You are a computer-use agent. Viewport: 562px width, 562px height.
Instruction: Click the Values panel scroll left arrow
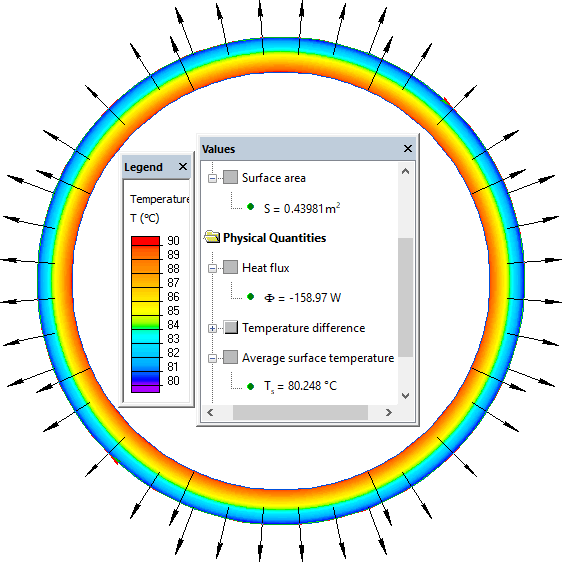tap(210, 413)
